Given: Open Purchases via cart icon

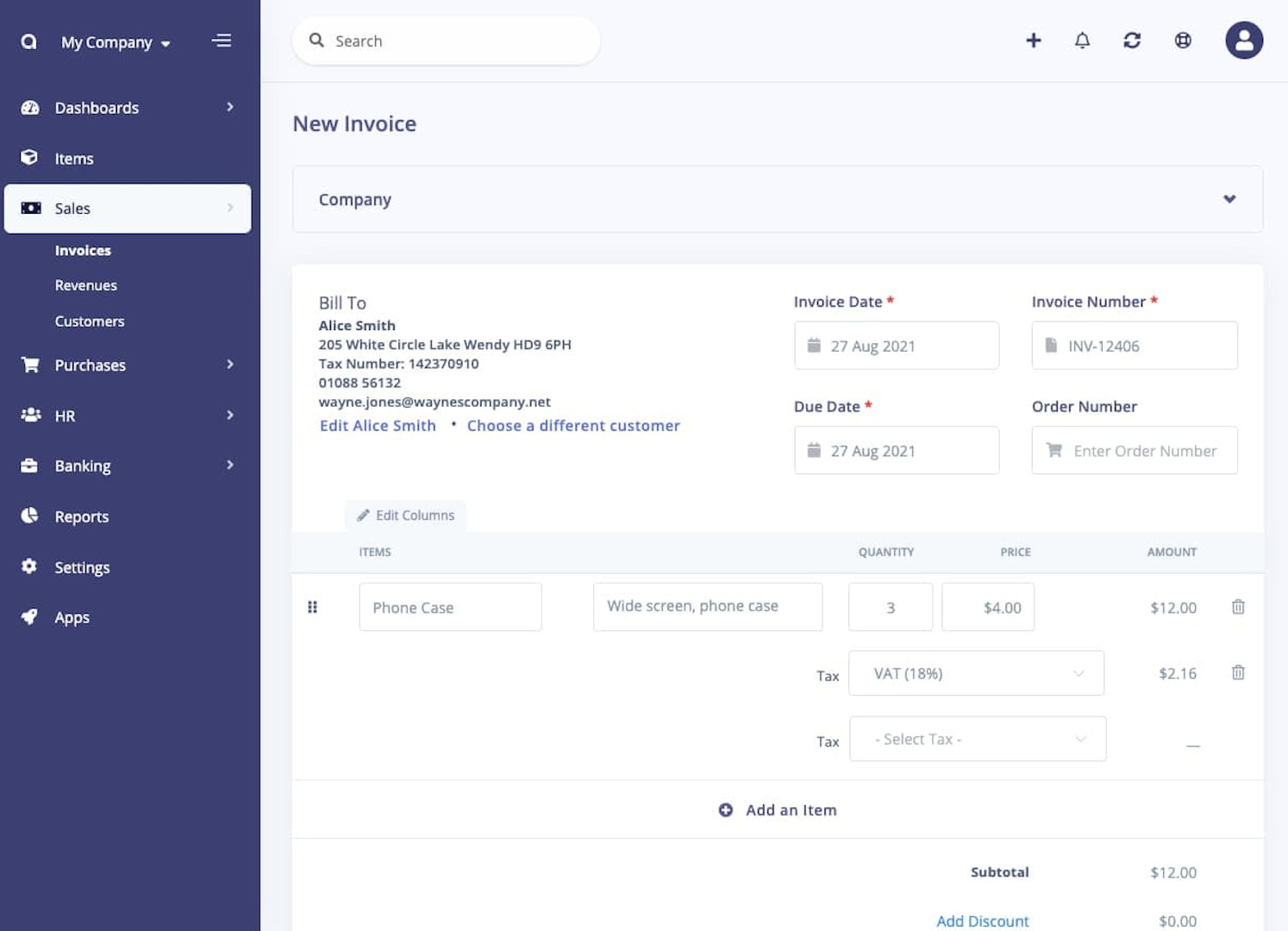Looking at the screenshot, I should 28,365.
